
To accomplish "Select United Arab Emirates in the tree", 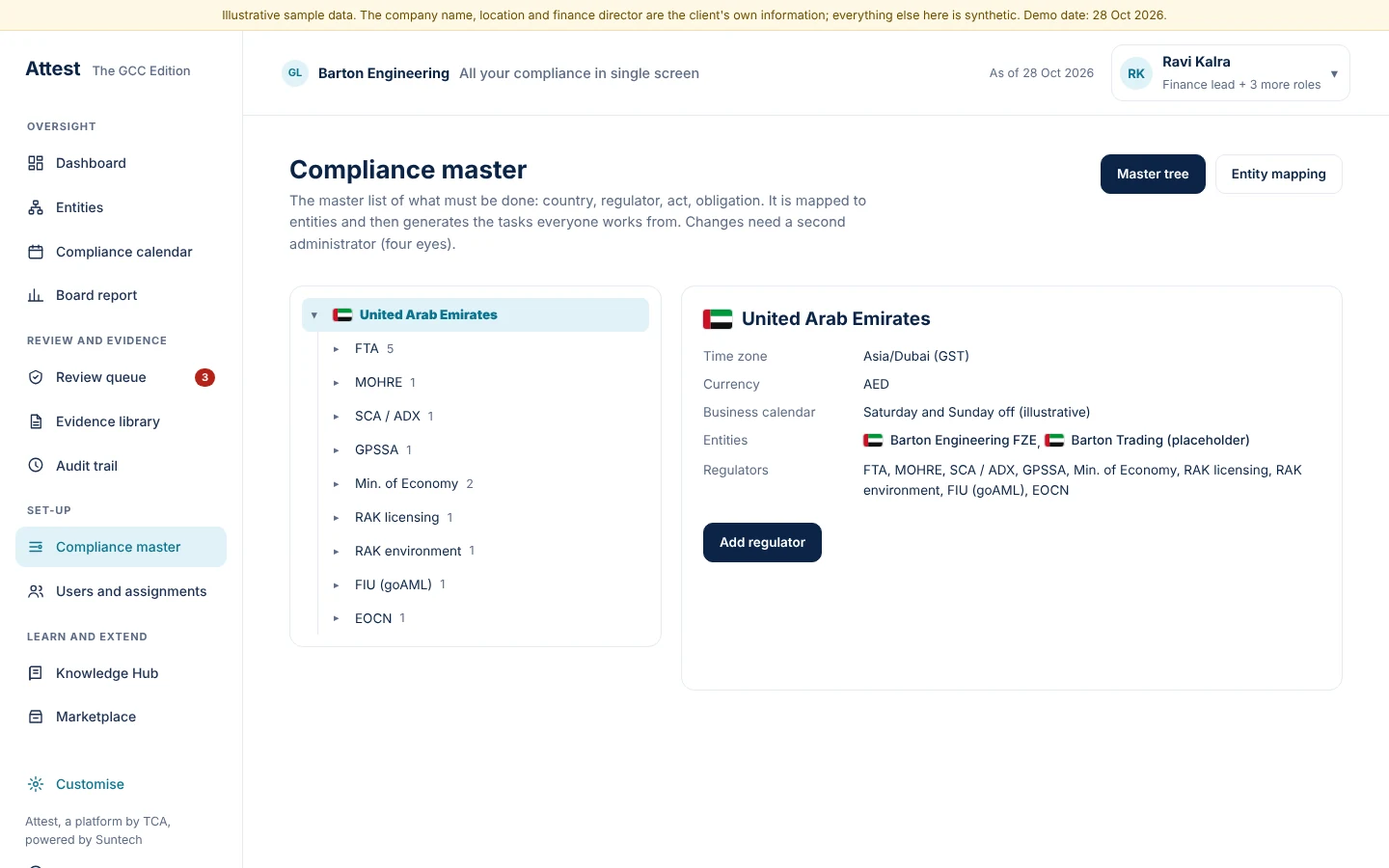I will 475,314.
